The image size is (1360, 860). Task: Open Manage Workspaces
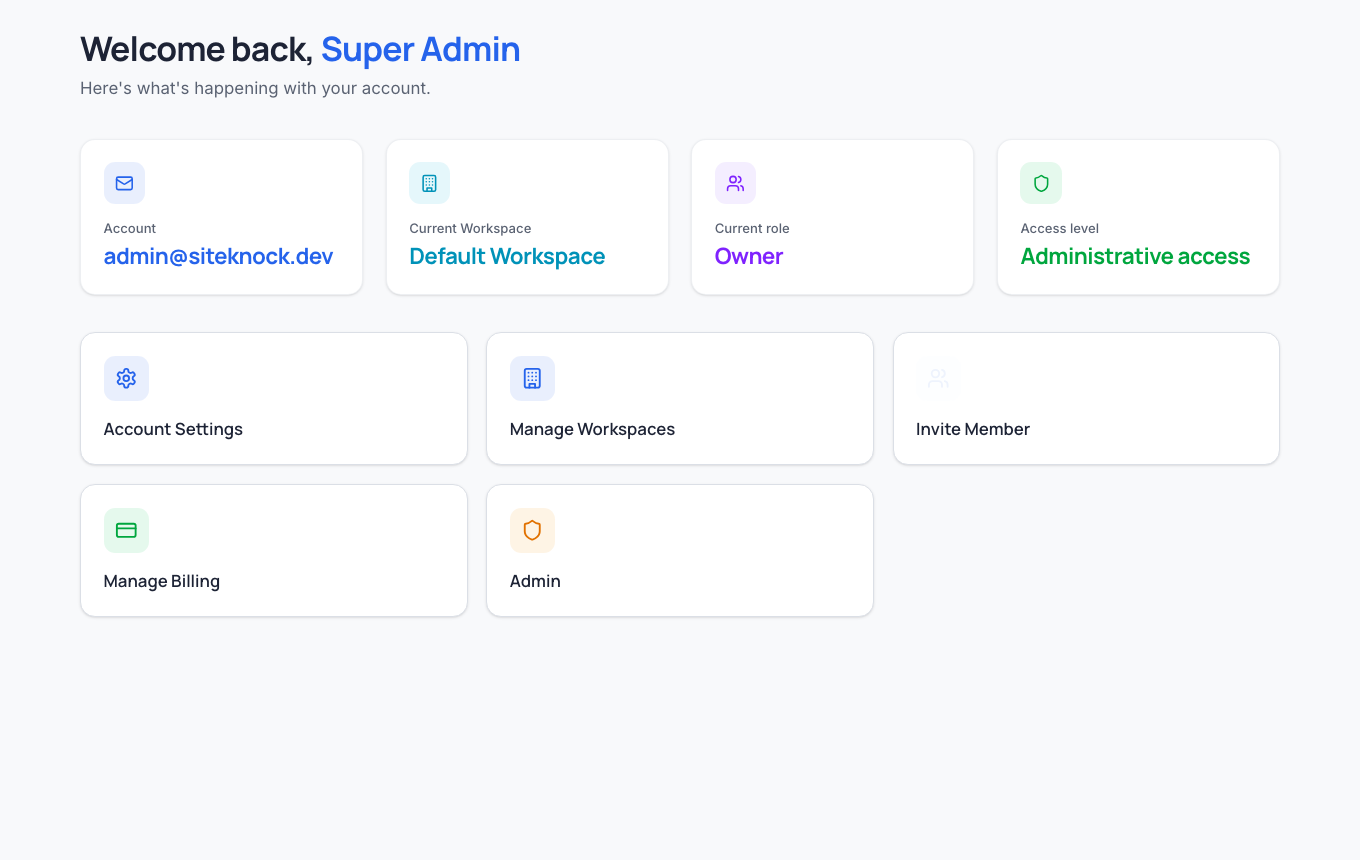point(680,398)
